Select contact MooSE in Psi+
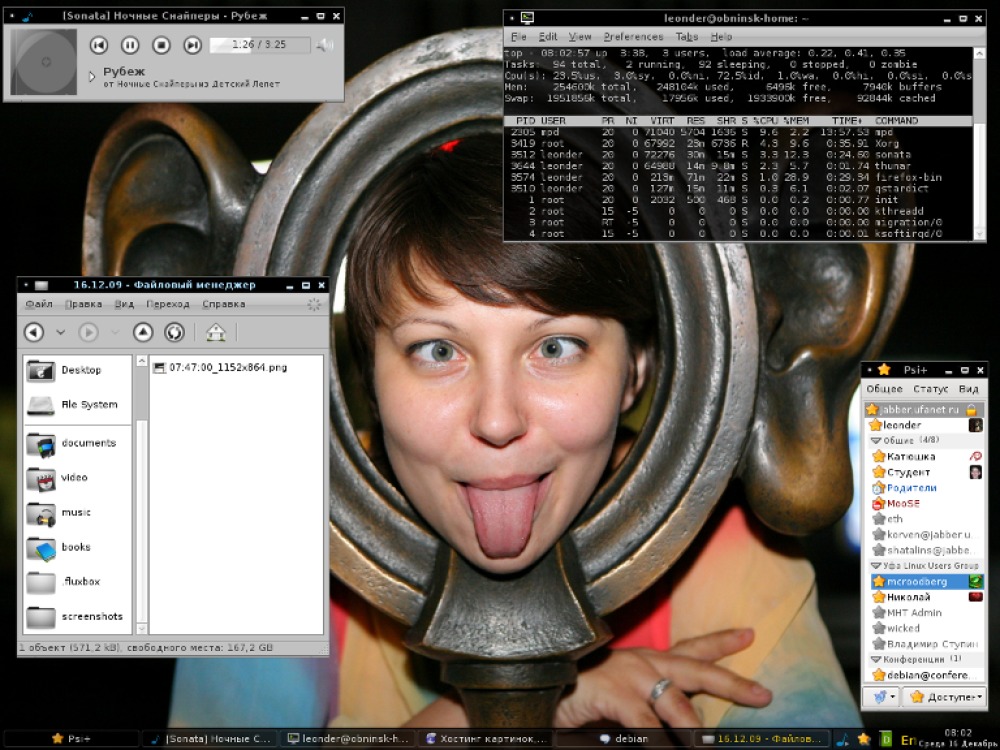The image size is (1000, 750). coord(927,504)
